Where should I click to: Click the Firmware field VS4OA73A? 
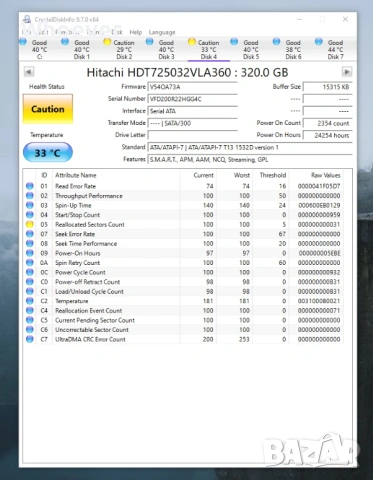[192, 87]
